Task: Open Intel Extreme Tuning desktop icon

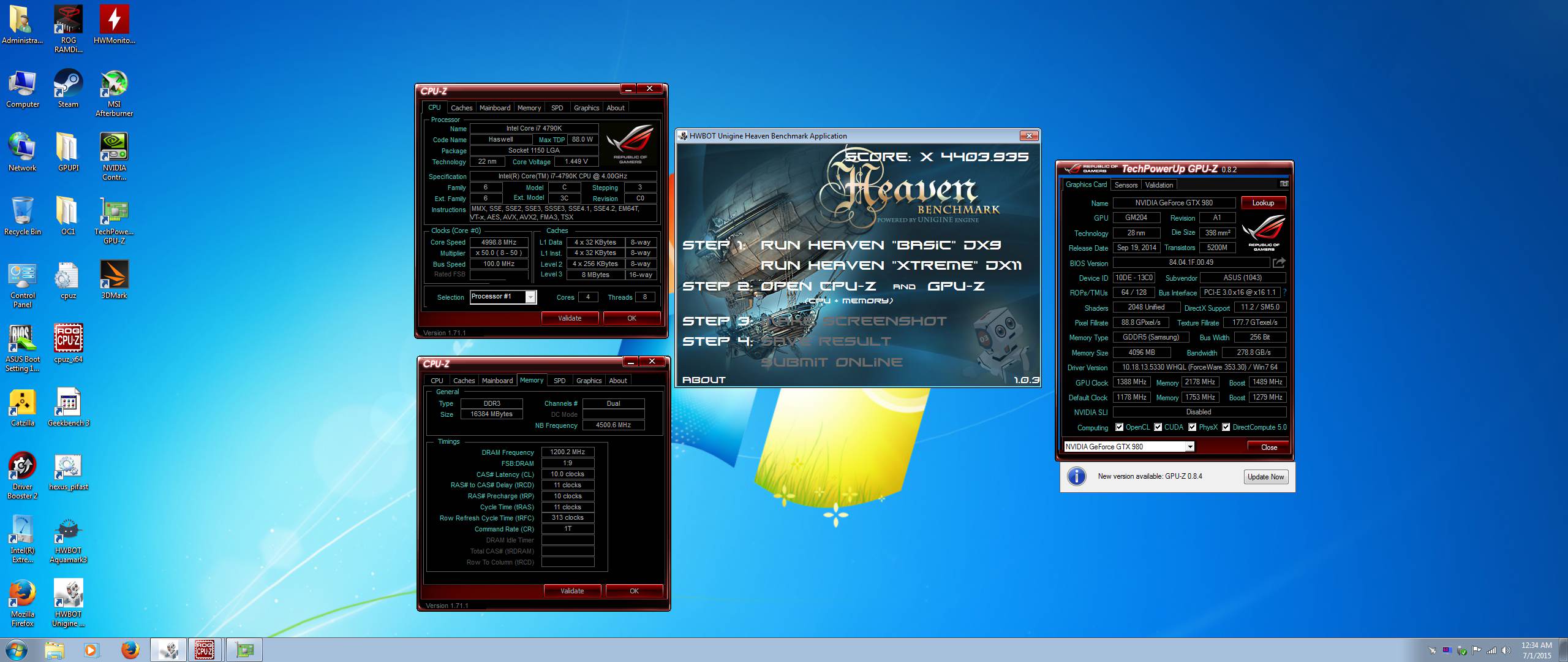Action: click(23, 539)
